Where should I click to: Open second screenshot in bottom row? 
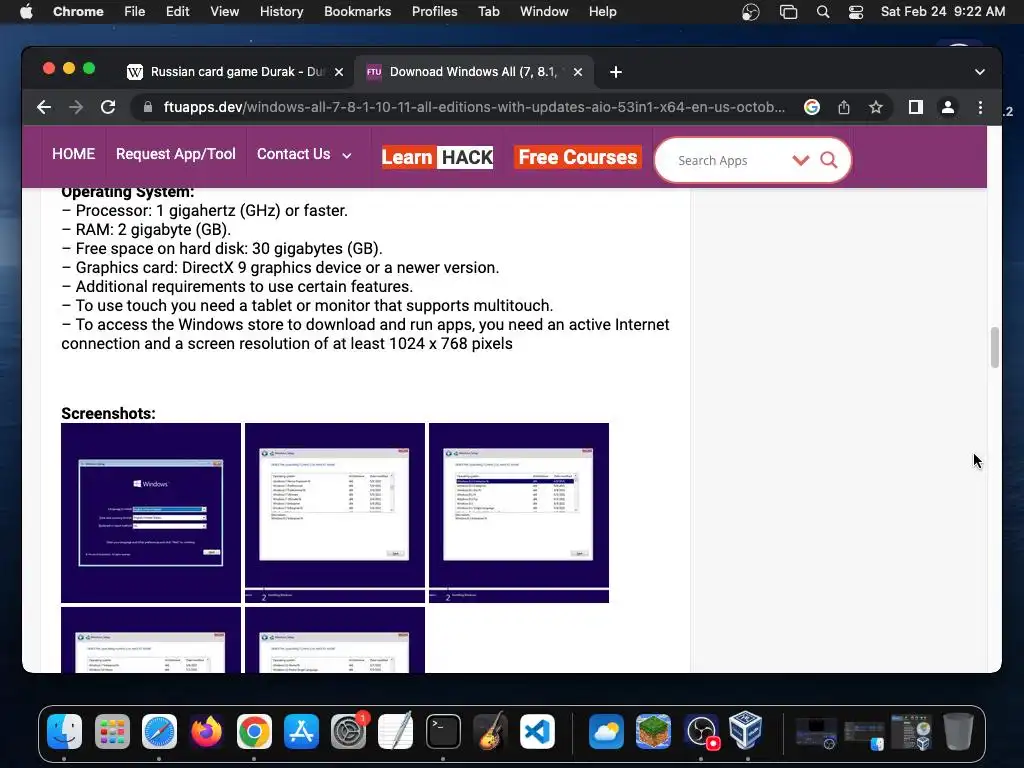click(x=335, y=640)
